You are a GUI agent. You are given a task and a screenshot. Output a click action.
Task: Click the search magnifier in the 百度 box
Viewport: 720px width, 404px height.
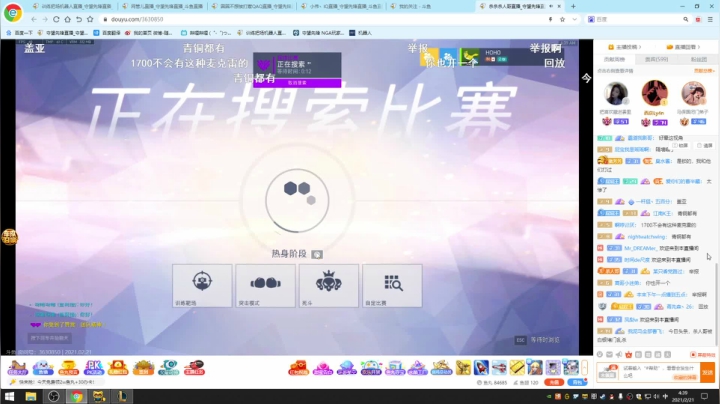[x=686, y=19]
